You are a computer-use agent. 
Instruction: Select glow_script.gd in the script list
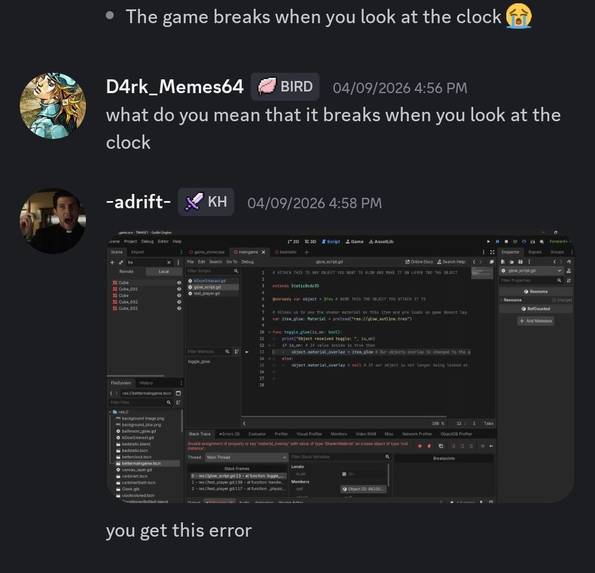(209, 287)
